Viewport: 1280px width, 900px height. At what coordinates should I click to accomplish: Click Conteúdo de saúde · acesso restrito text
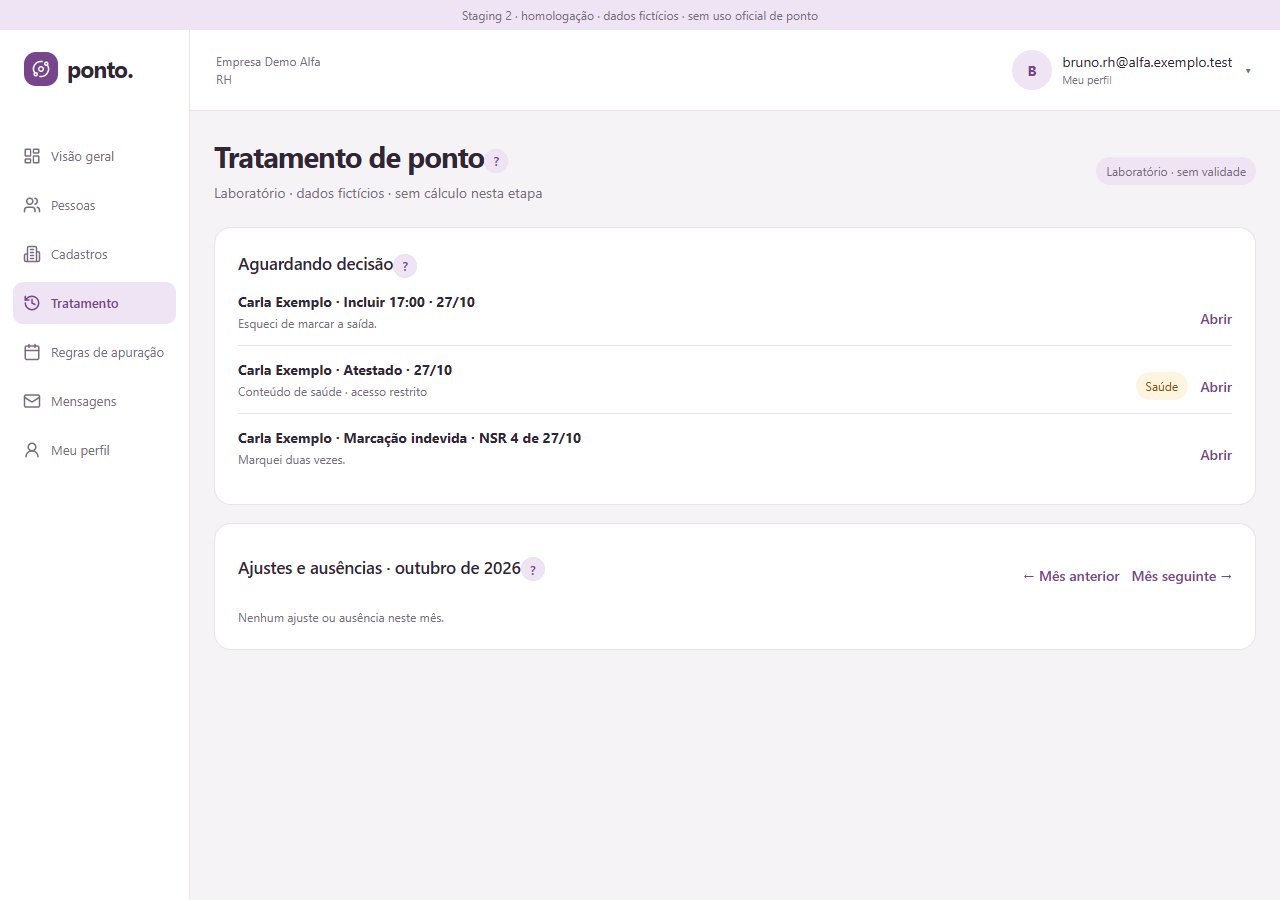tap(332, 392)
